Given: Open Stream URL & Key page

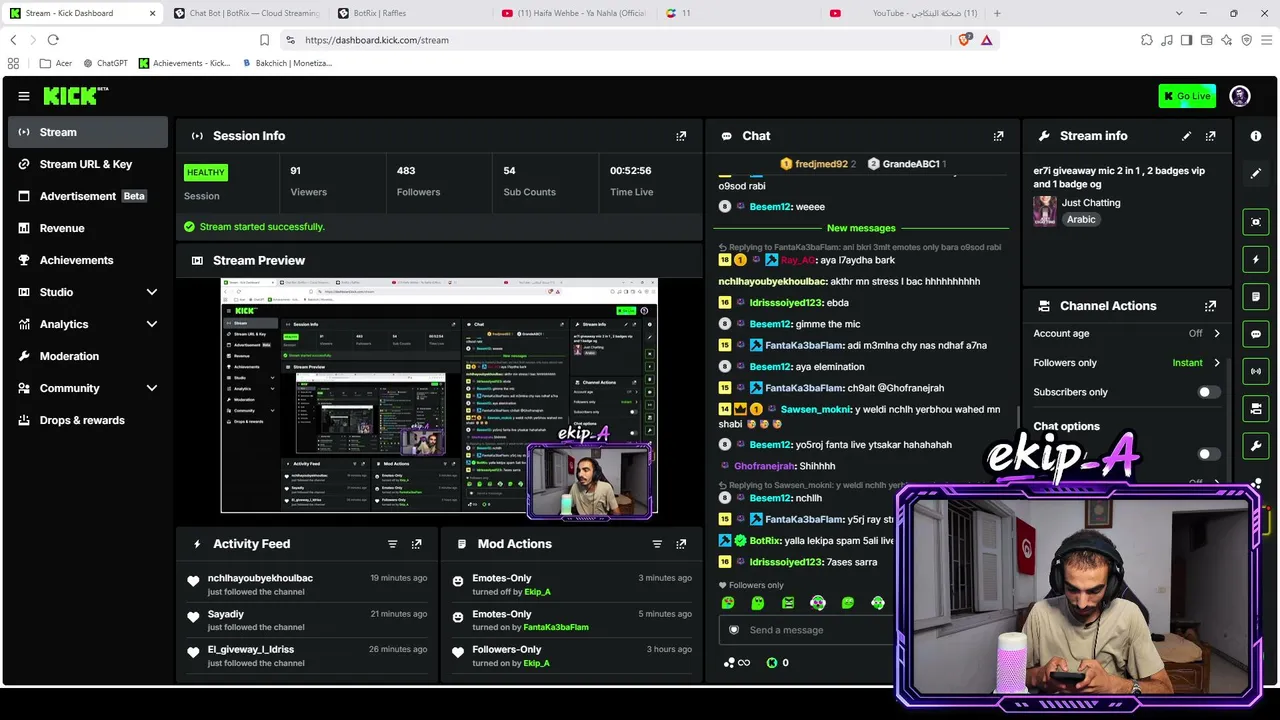Looking at the screenshot, I should click(88, 164).
